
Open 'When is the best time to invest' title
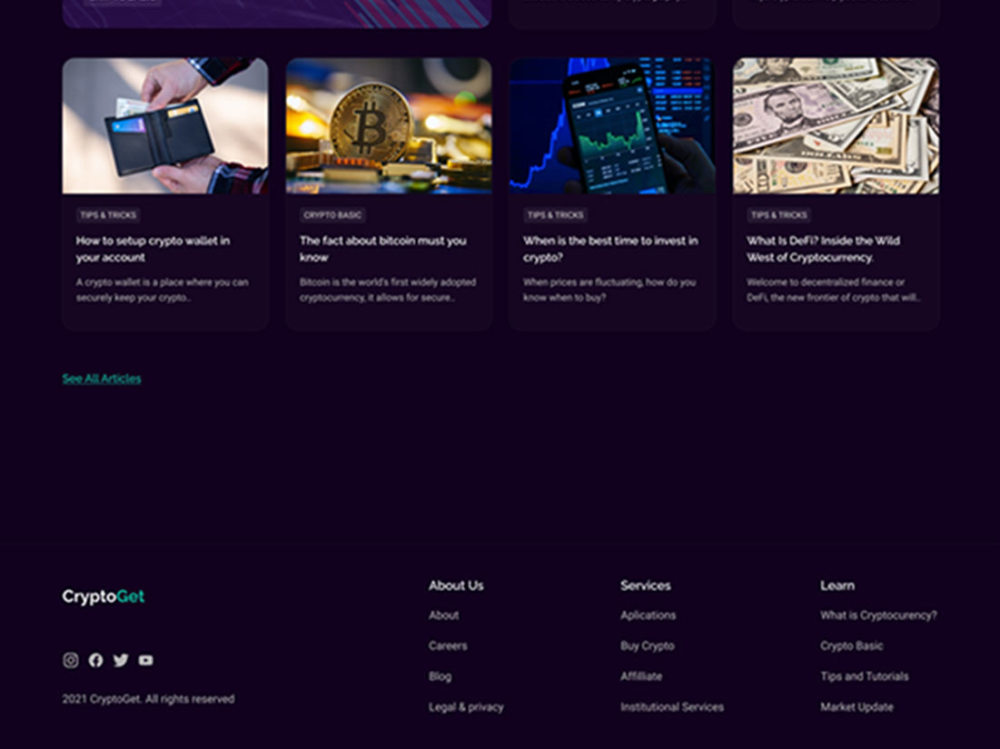(x=610, y=249)
